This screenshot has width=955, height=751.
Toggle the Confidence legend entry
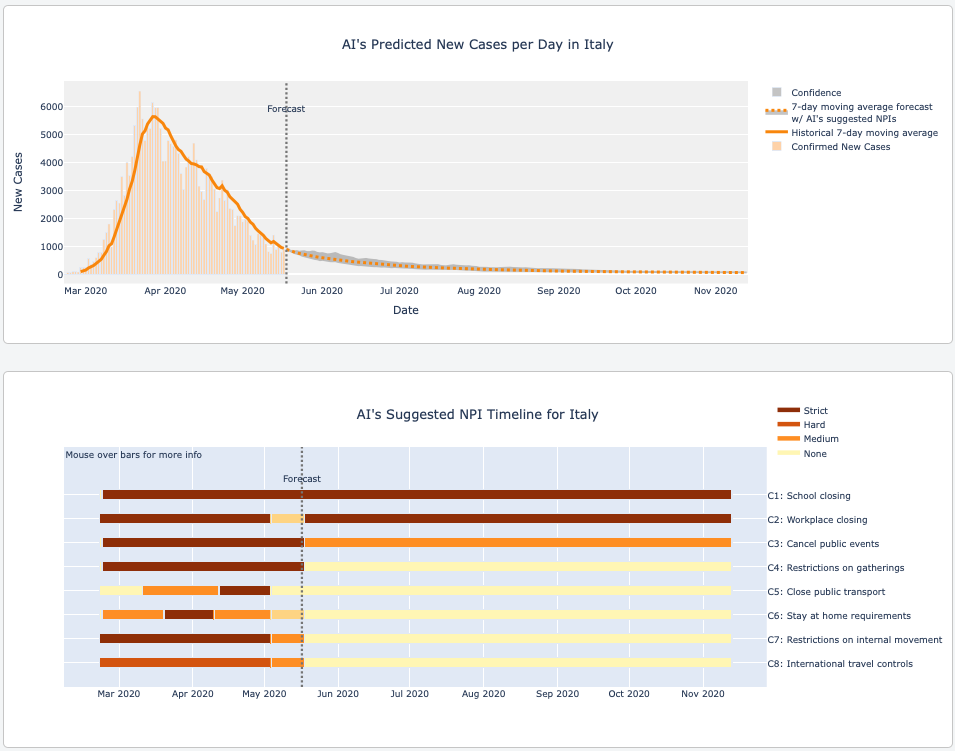pyautogui.click(x=816, y=93)
